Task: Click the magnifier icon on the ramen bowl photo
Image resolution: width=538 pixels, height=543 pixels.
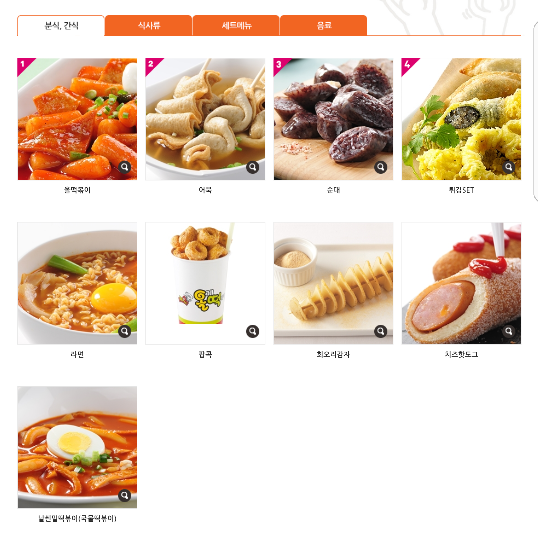Action: [x=125, y=331]
